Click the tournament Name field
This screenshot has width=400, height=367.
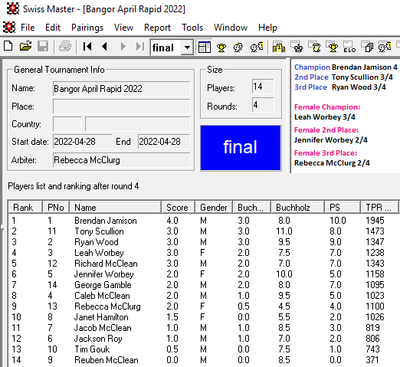pyautogui.click(x=122, y=89)
